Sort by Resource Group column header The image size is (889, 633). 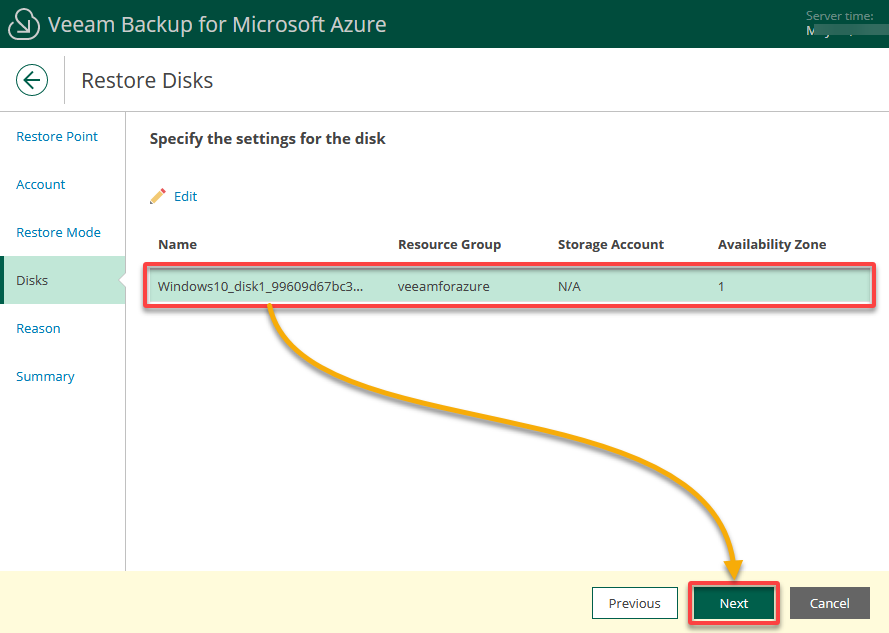pyautogui.click(x=450, y=244)
